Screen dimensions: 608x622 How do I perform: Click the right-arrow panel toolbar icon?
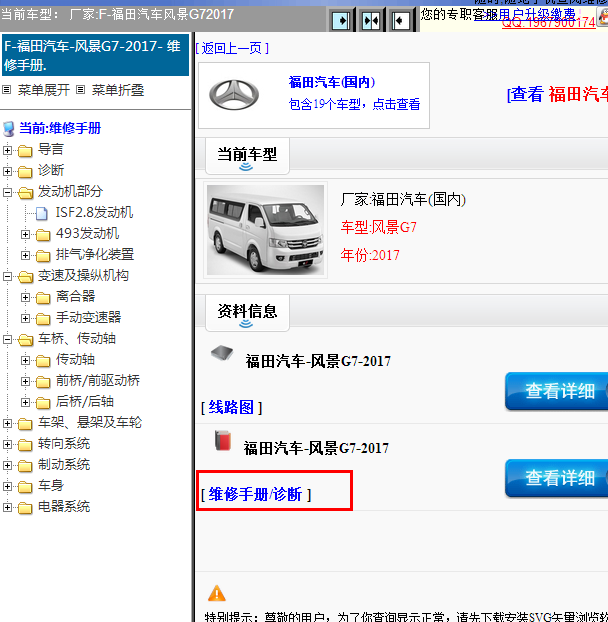(341, 20)
